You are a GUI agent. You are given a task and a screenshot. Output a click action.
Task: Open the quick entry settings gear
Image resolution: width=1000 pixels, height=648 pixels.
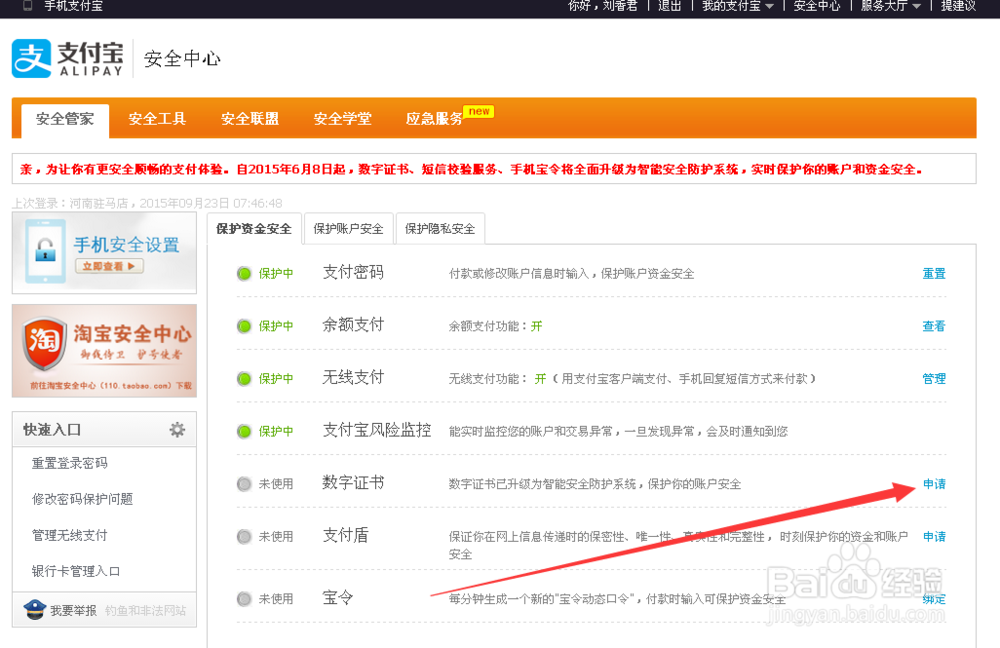[x=177, y=429]
